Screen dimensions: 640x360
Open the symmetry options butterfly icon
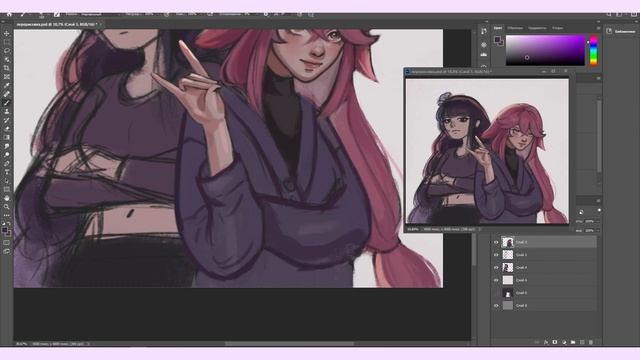click(311, 14)
